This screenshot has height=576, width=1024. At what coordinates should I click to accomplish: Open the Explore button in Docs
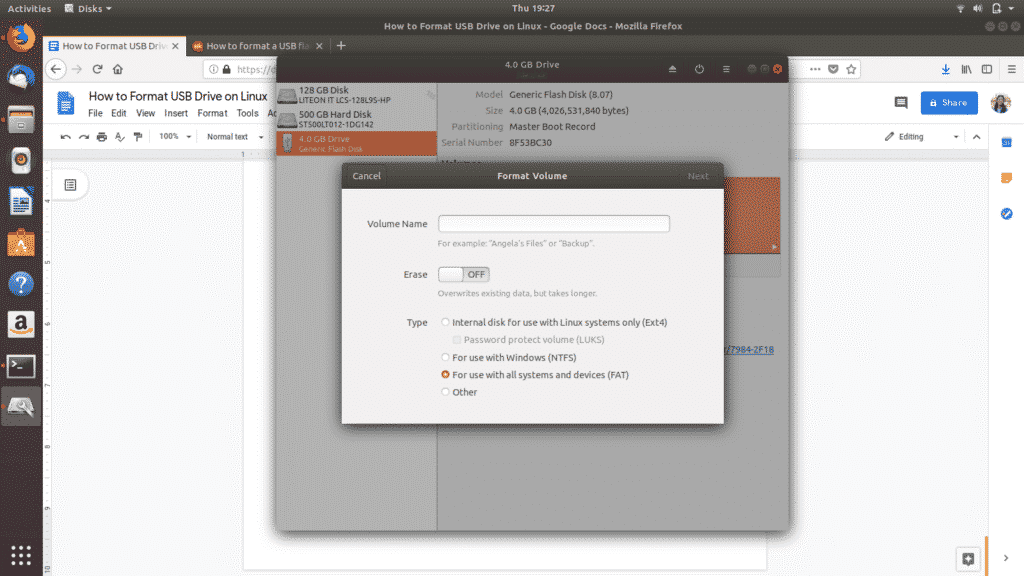(968, 559)
